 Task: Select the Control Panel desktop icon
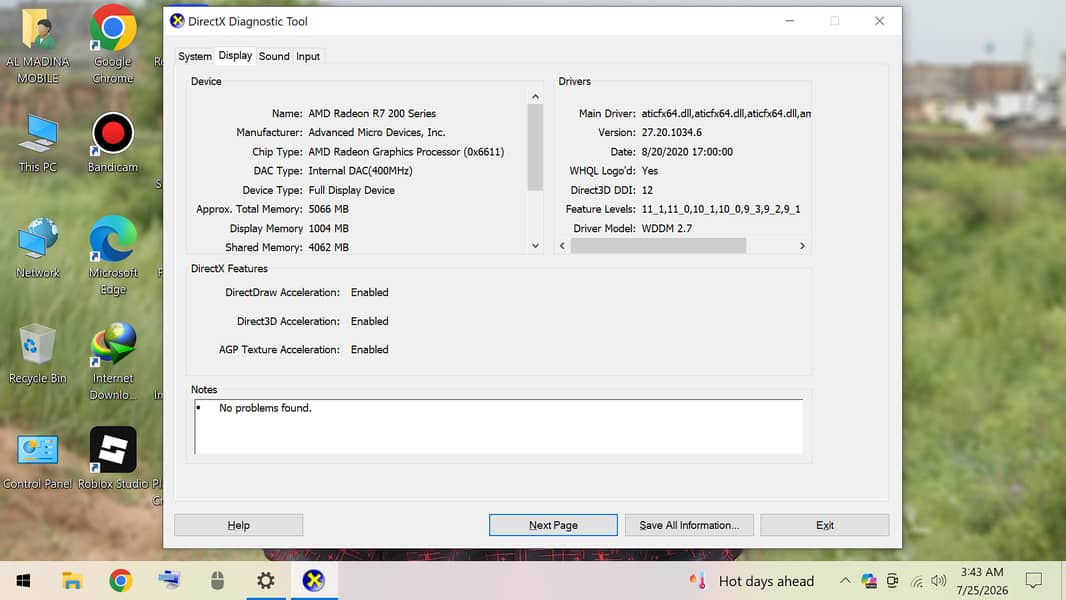(37, 461)
